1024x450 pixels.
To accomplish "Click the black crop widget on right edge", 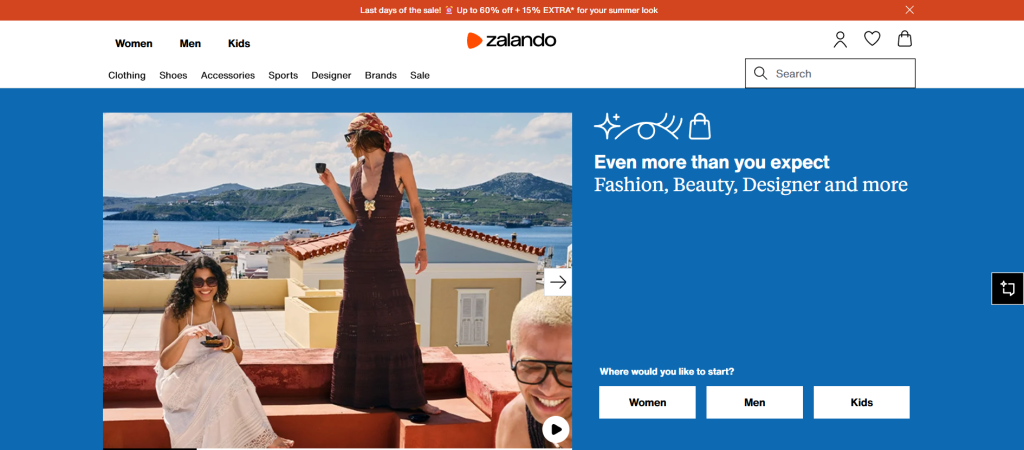I will point(1007,288).
